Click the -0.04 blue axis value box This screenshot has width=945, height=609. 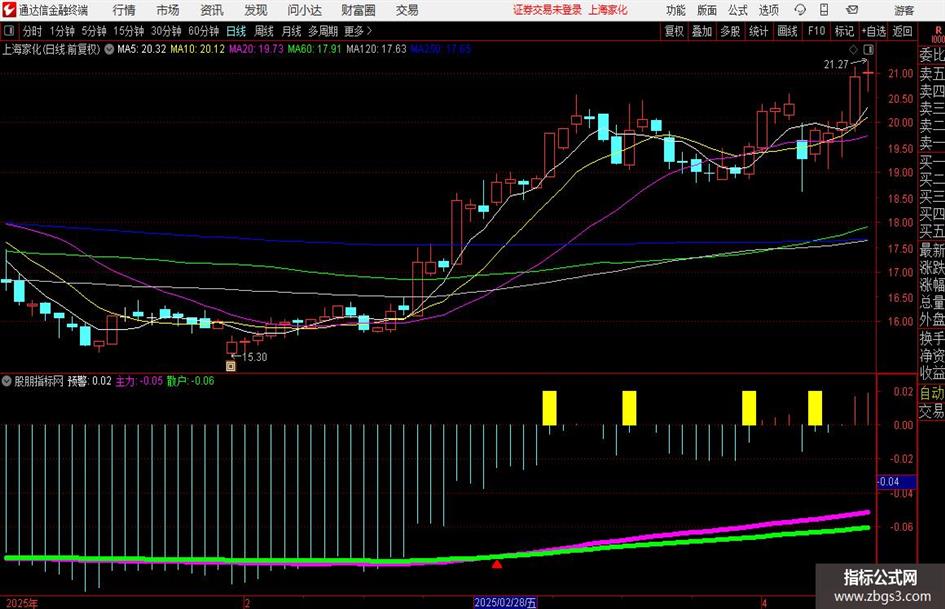[x=896, y=482]
